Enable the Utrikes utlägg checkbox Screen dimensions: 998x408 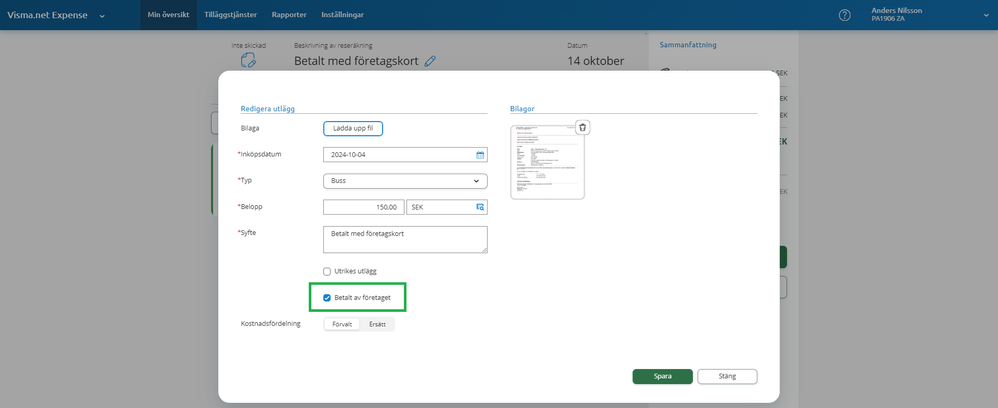pos(327,271)
